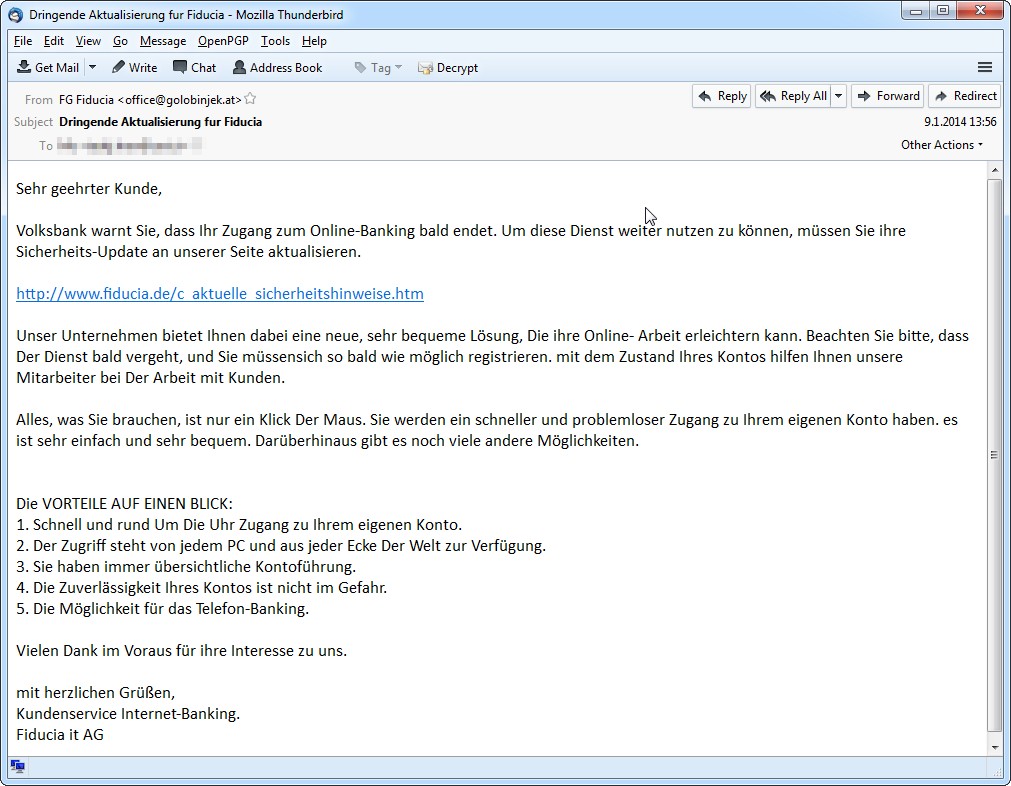Open the Get Mail dropdown arrow

92,67
